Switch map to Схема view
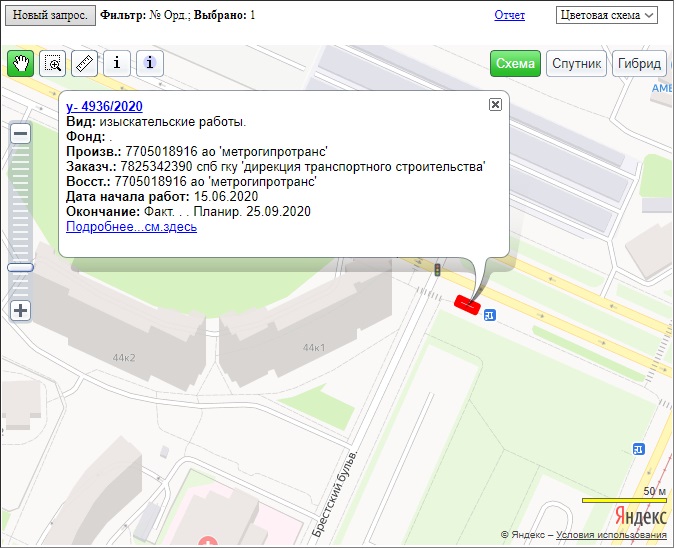The height and width of the screenshot is (549, 676). (x=515, y=64)
